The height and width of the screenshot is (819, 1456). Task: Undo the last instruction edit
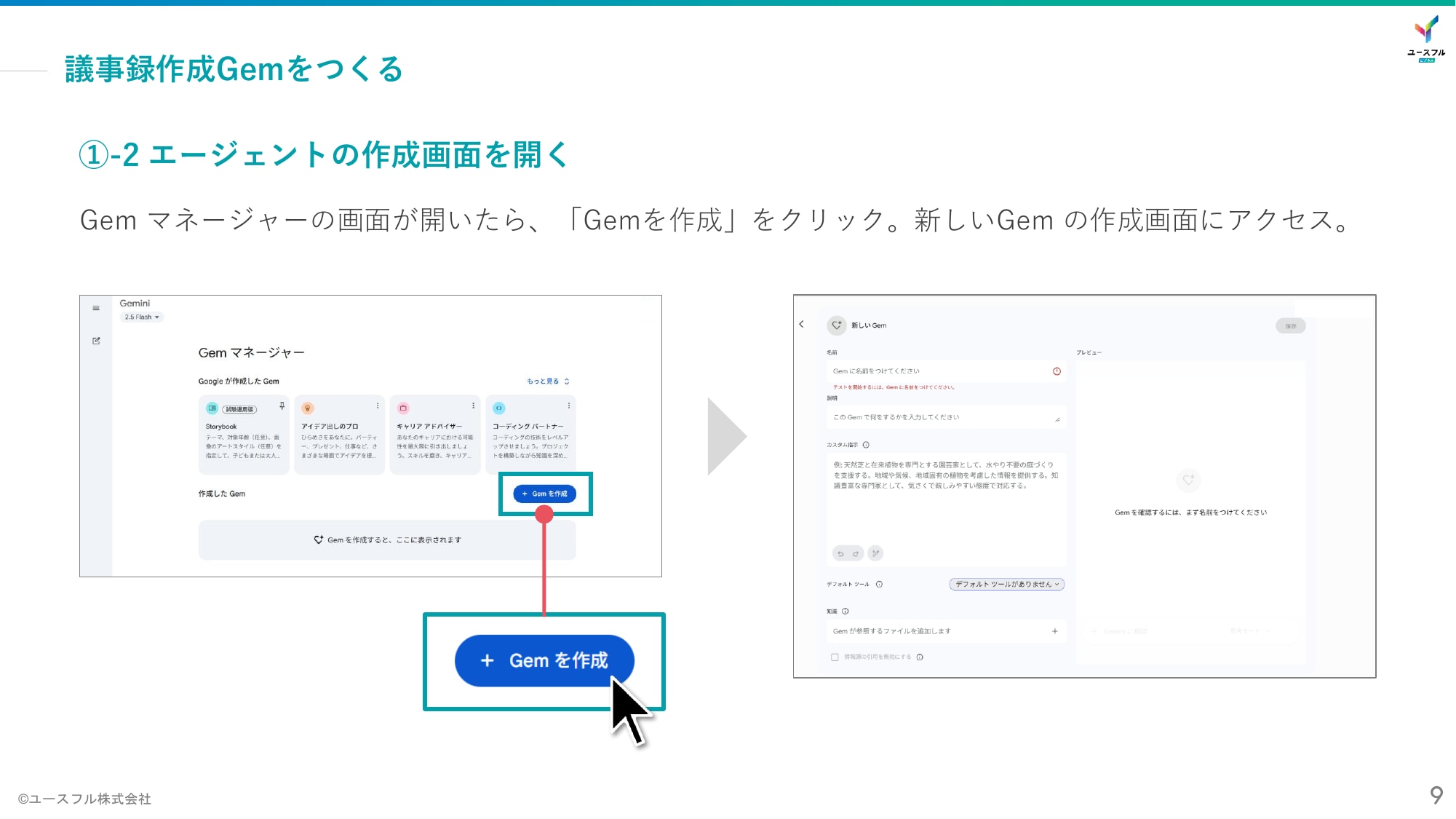(840, 554)
